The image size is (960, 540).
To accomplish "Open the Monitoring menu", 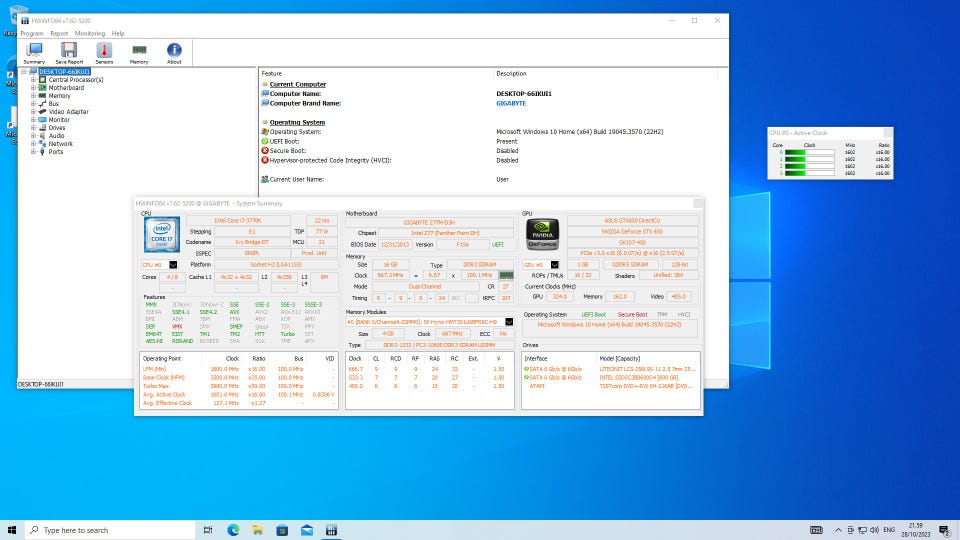I will tap(89, 33).
